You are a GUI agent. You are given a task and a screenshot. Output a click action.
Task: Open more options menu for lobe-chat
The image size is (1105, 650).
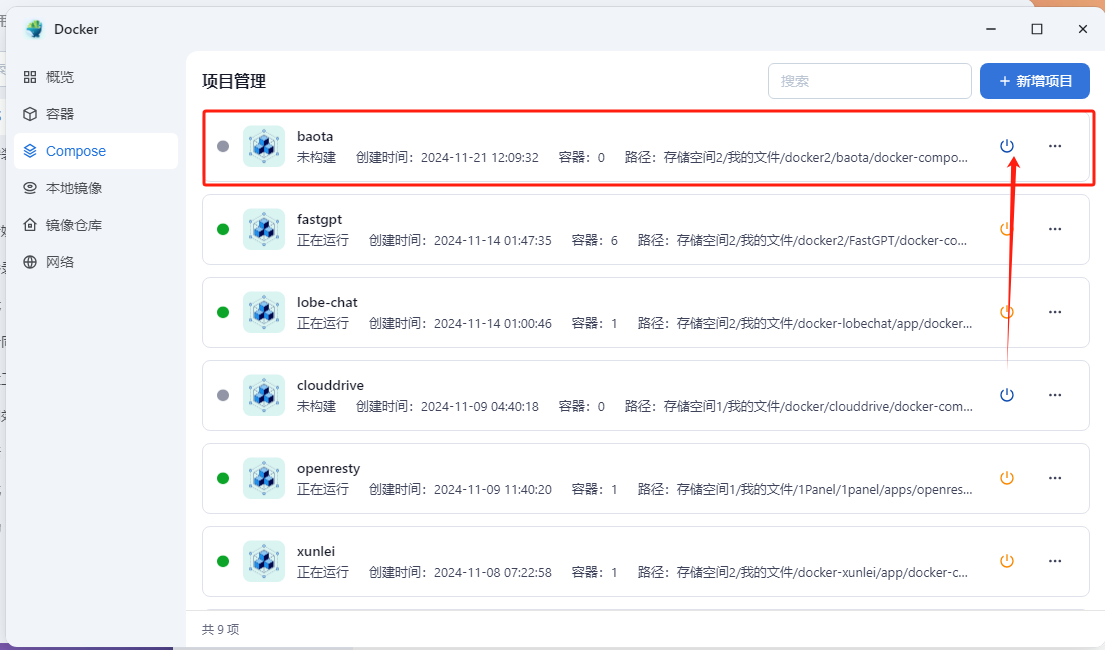tap(1054, 312)
